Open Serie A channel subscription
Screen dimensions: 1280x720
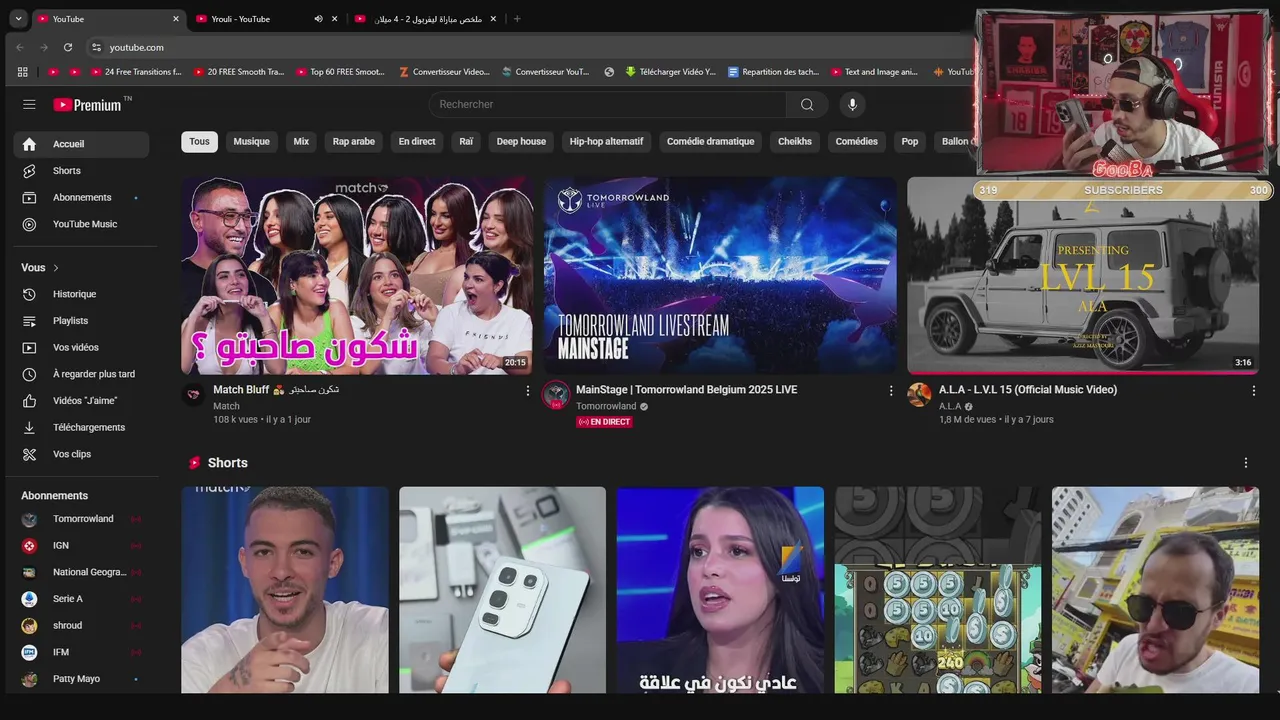point(81,599)
